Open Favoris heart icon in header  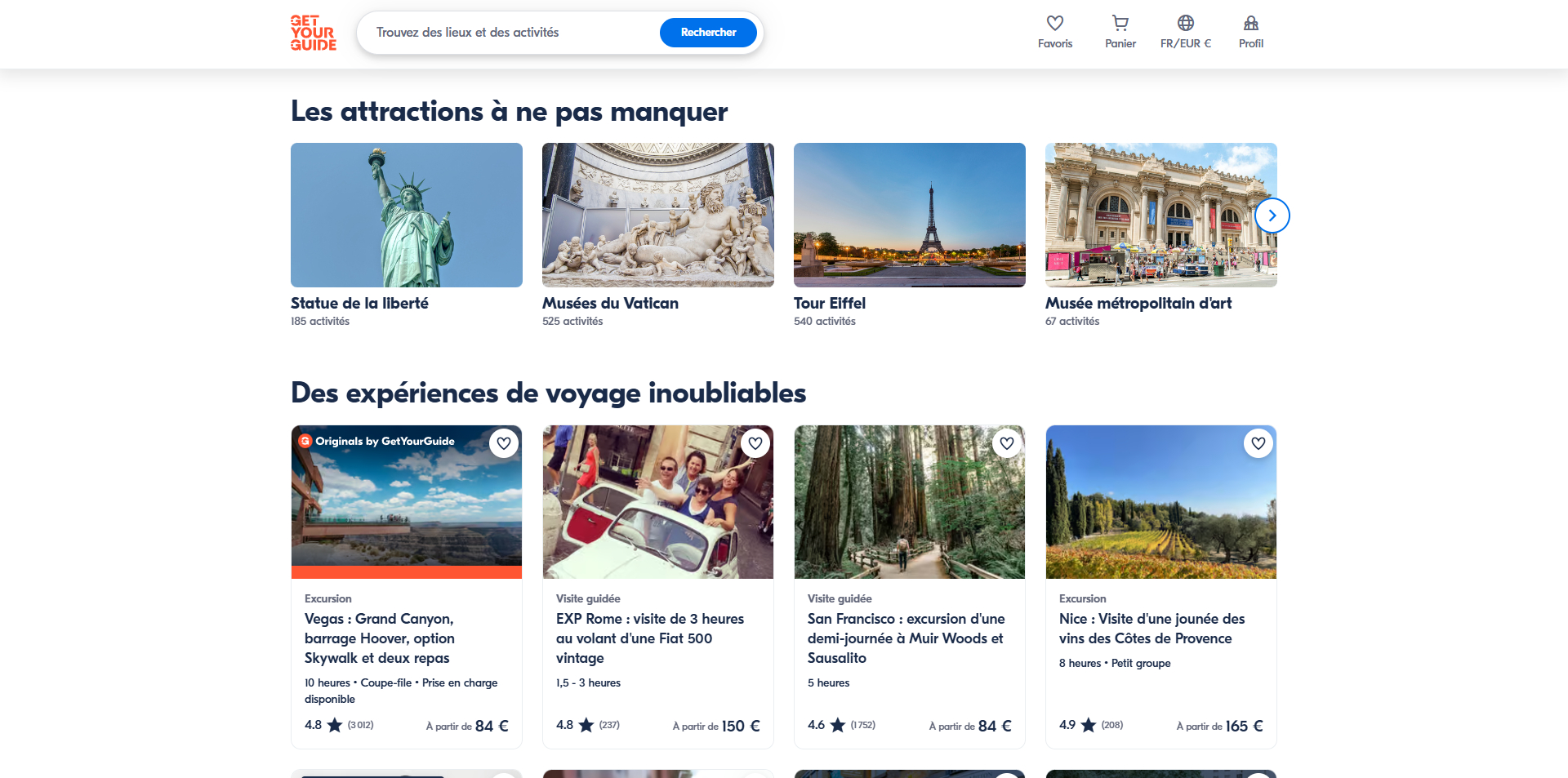click(x=1055, y=23)
